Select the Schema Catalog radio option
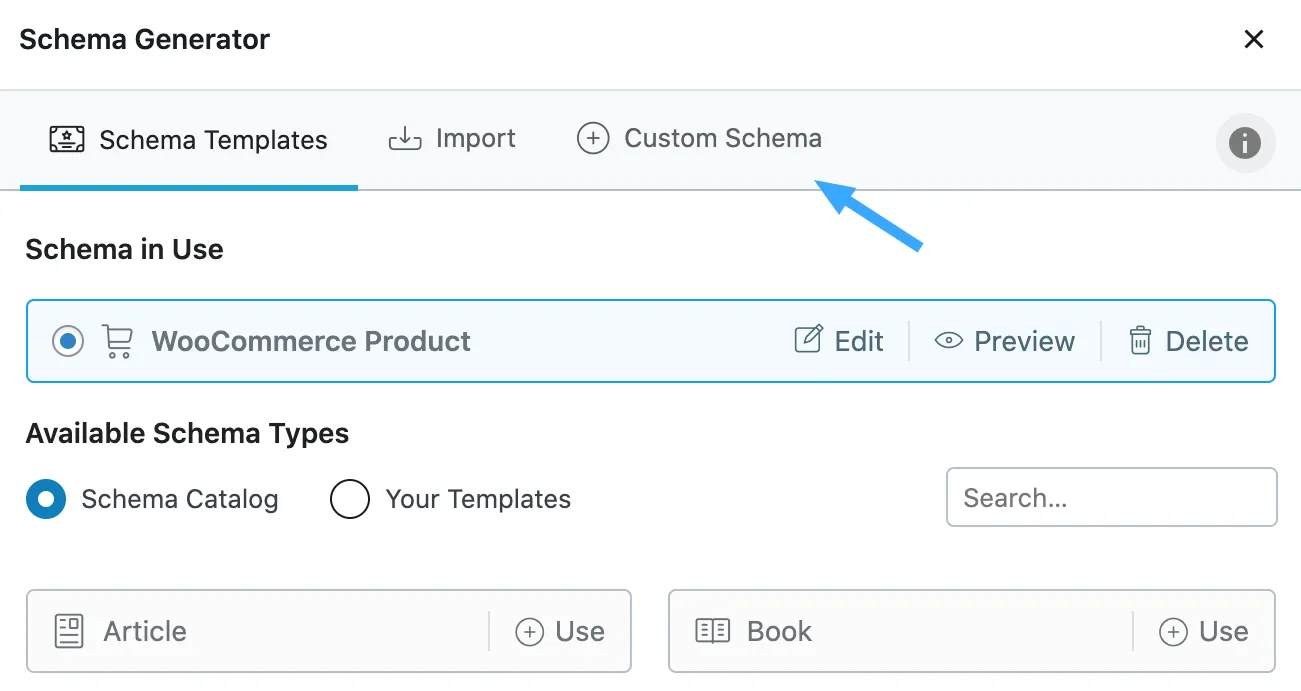The width and height of the screenshot is (1301, 691). click(x=46, y=499)
